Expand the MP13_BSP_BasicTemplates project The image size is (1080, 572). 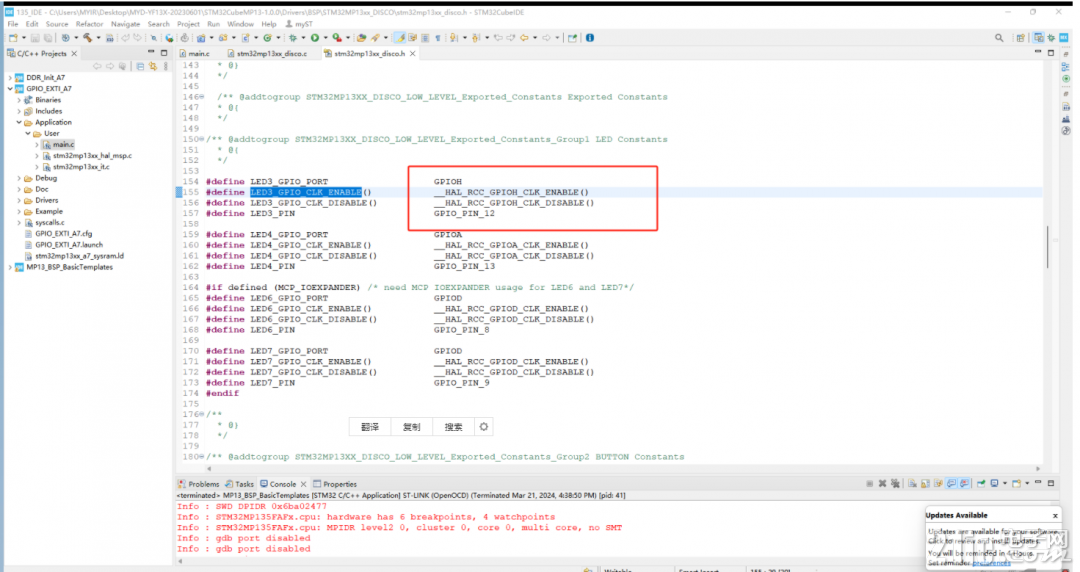click(x=10, y=267)
